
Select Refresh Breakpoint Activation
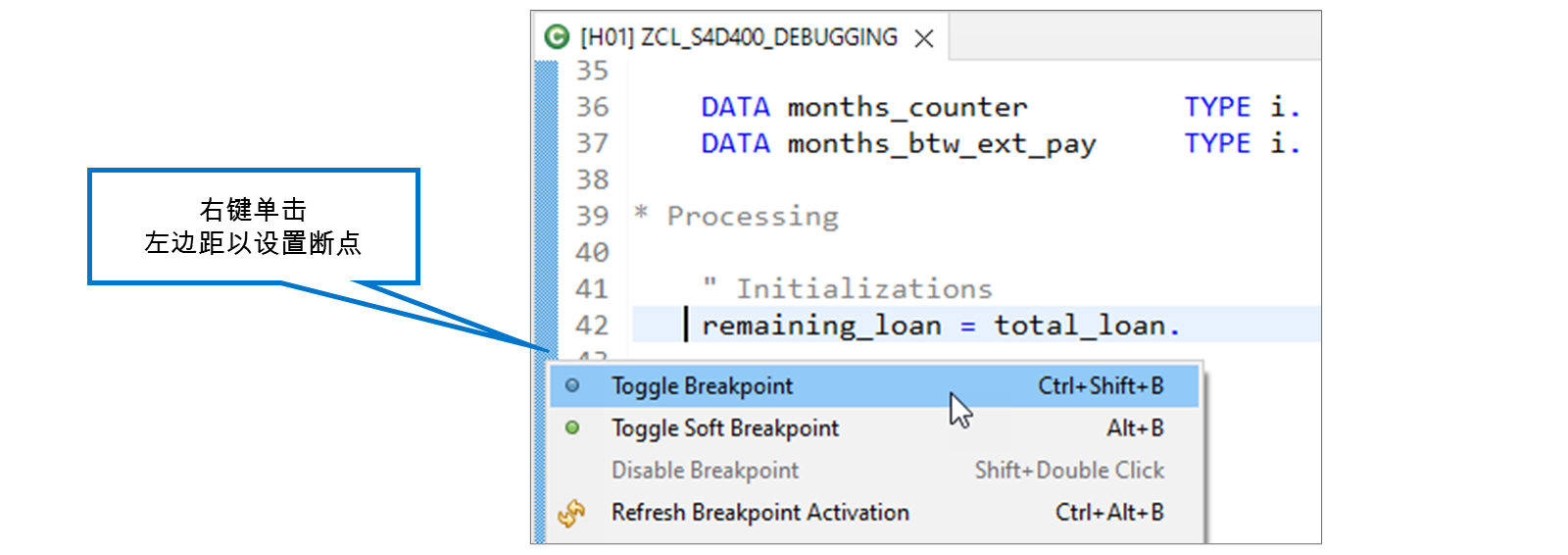pos(874,513)
